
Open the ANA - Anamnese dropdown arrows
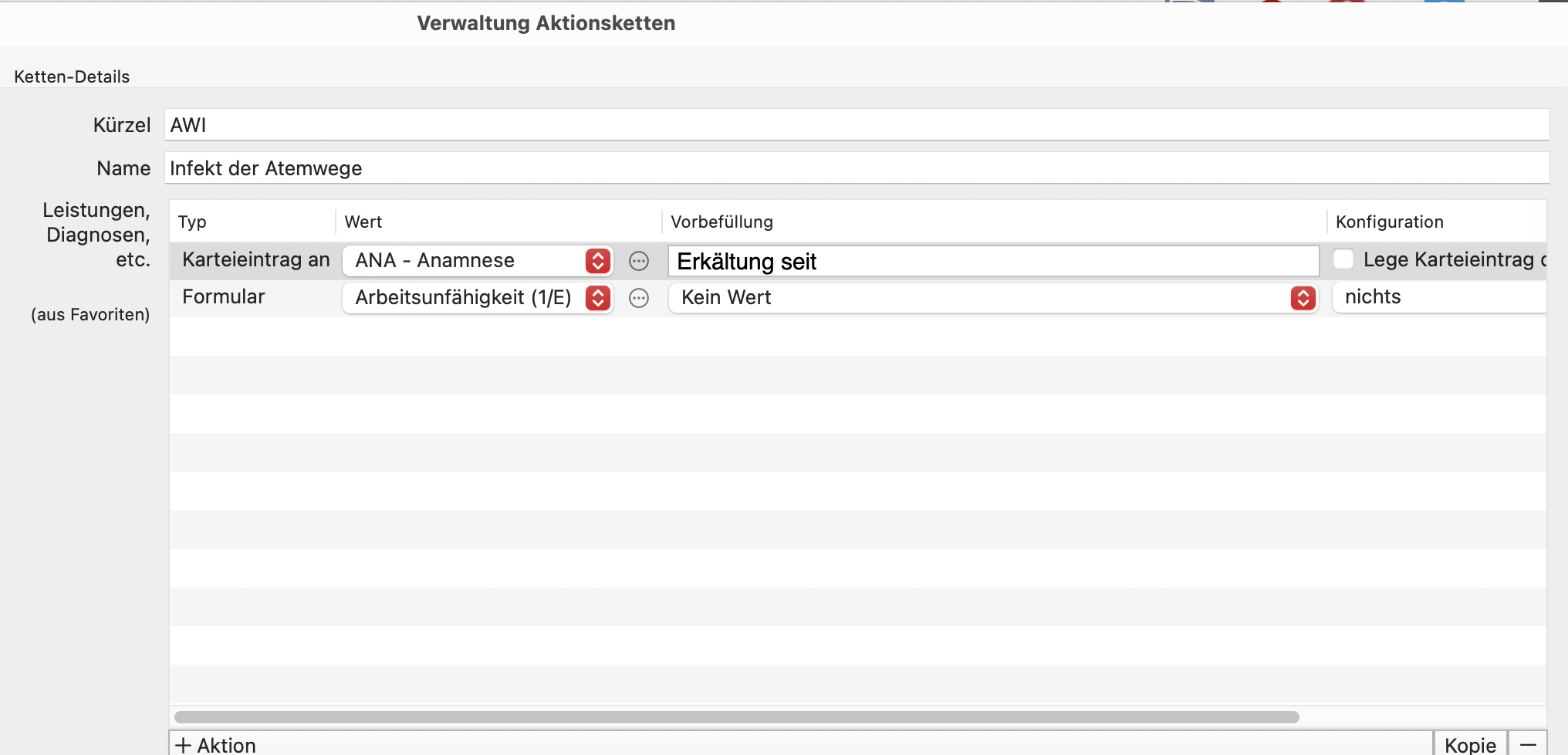tap(598, 261)
